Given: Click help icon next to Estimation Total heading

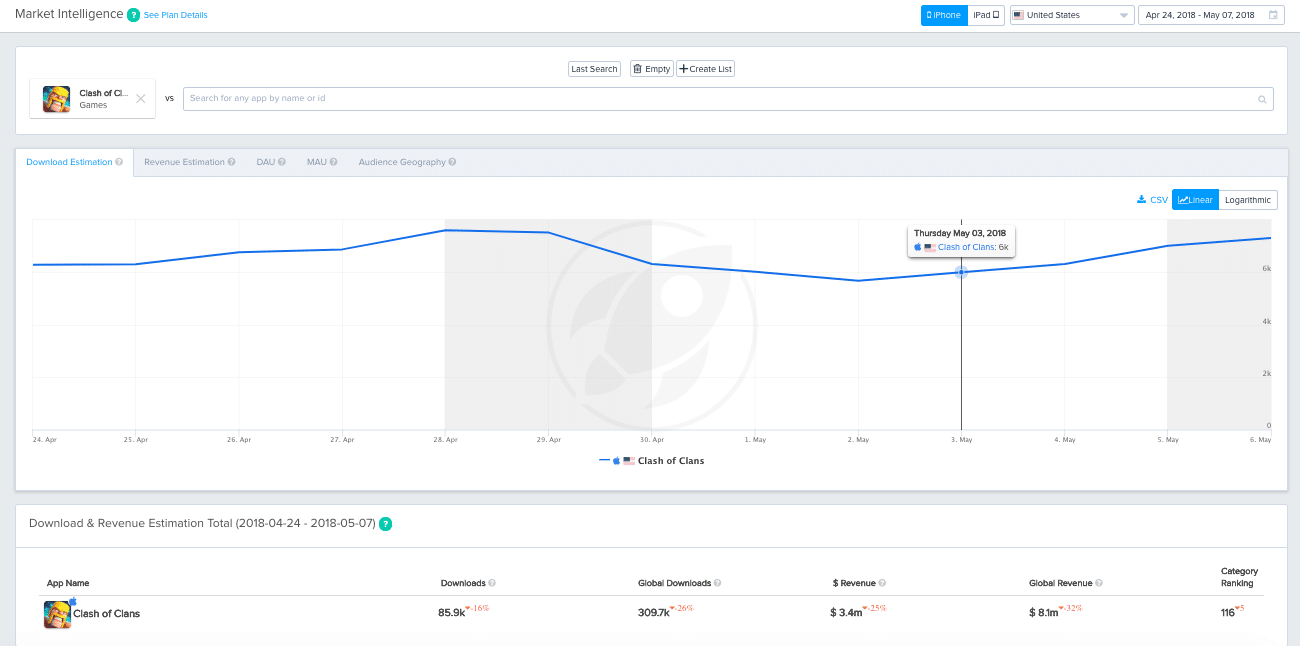Looking at the screenshot, I should coord(385,524).
